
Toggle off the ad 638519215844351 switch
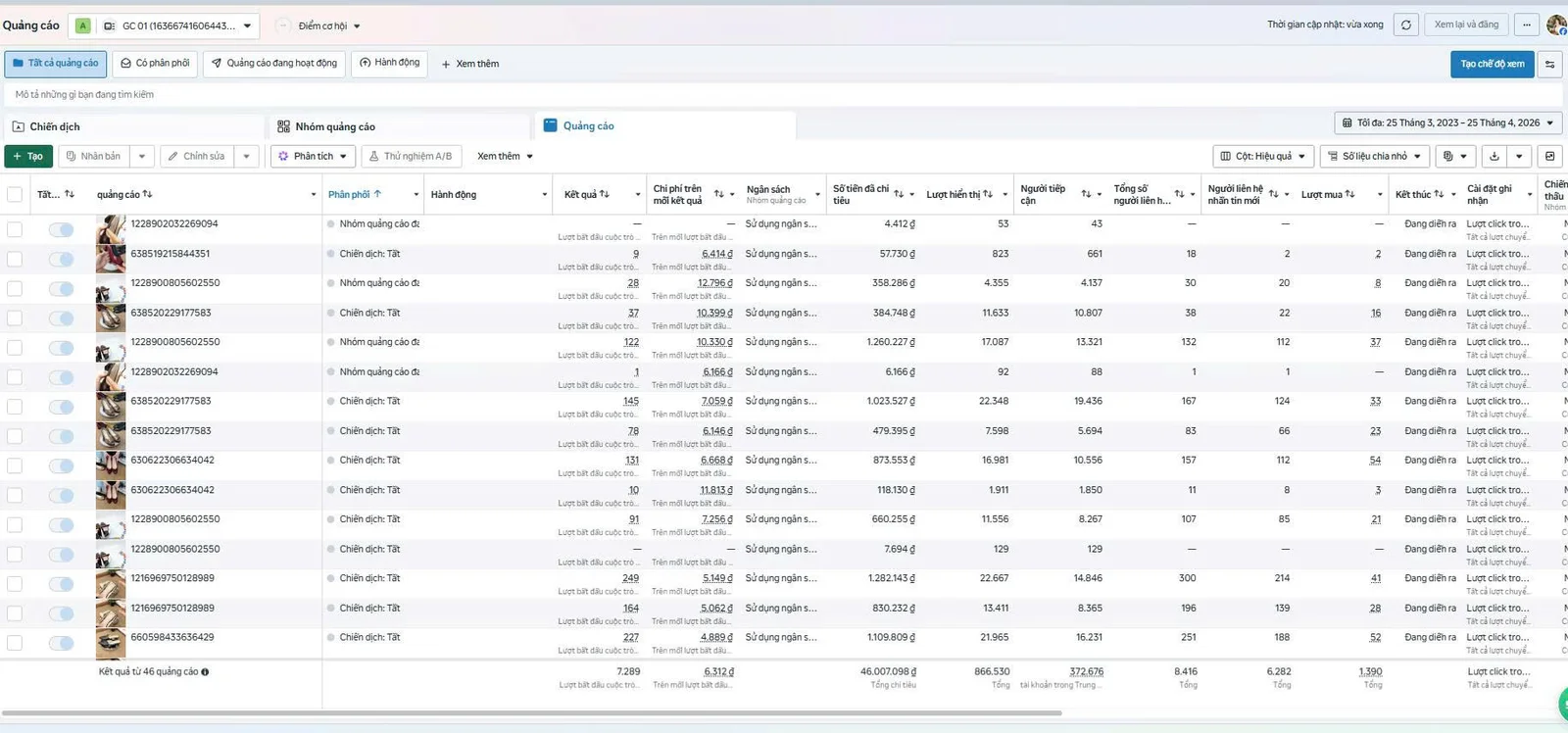click(61, 260)
